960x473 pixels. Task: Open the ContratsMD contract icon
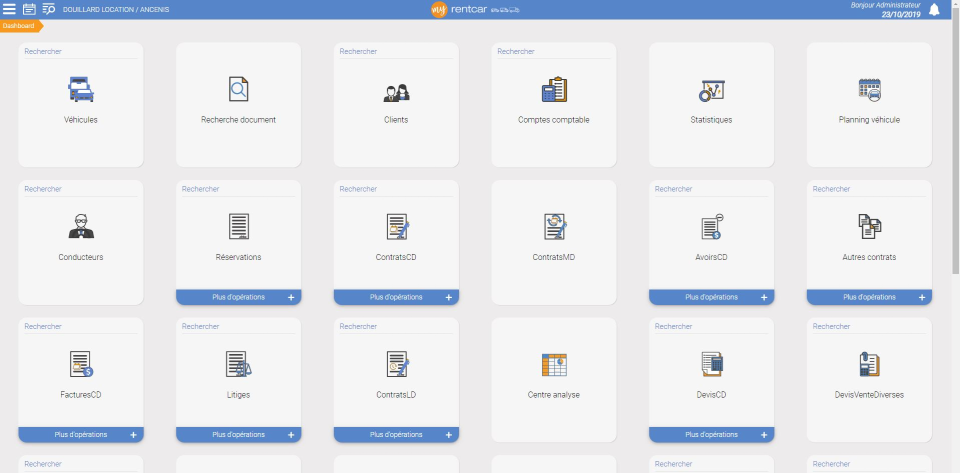(x=555, y=226)
